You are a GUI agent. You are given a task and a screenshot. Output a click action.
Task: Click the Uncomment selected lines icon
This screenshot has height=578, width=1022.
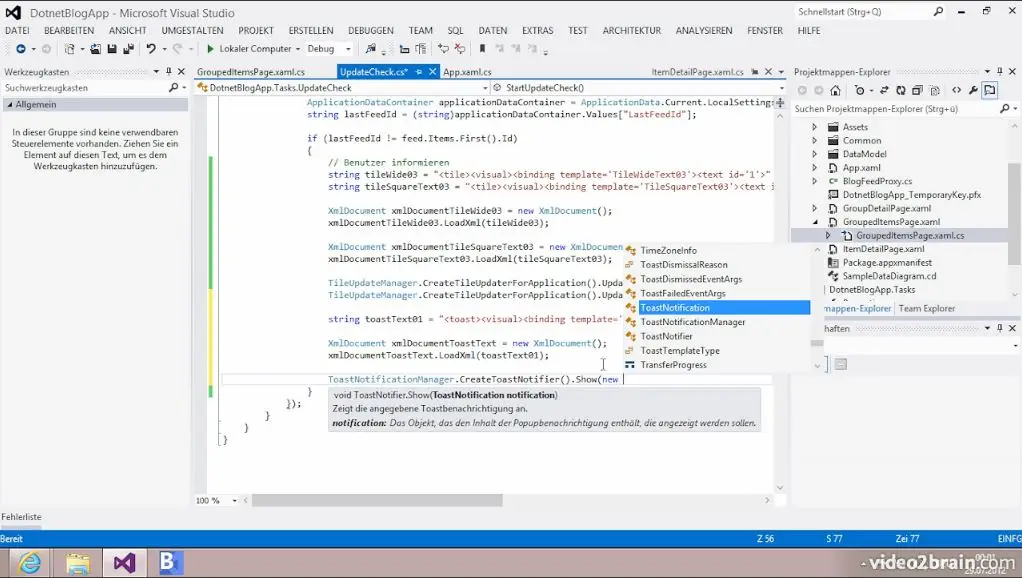point(460,49)
